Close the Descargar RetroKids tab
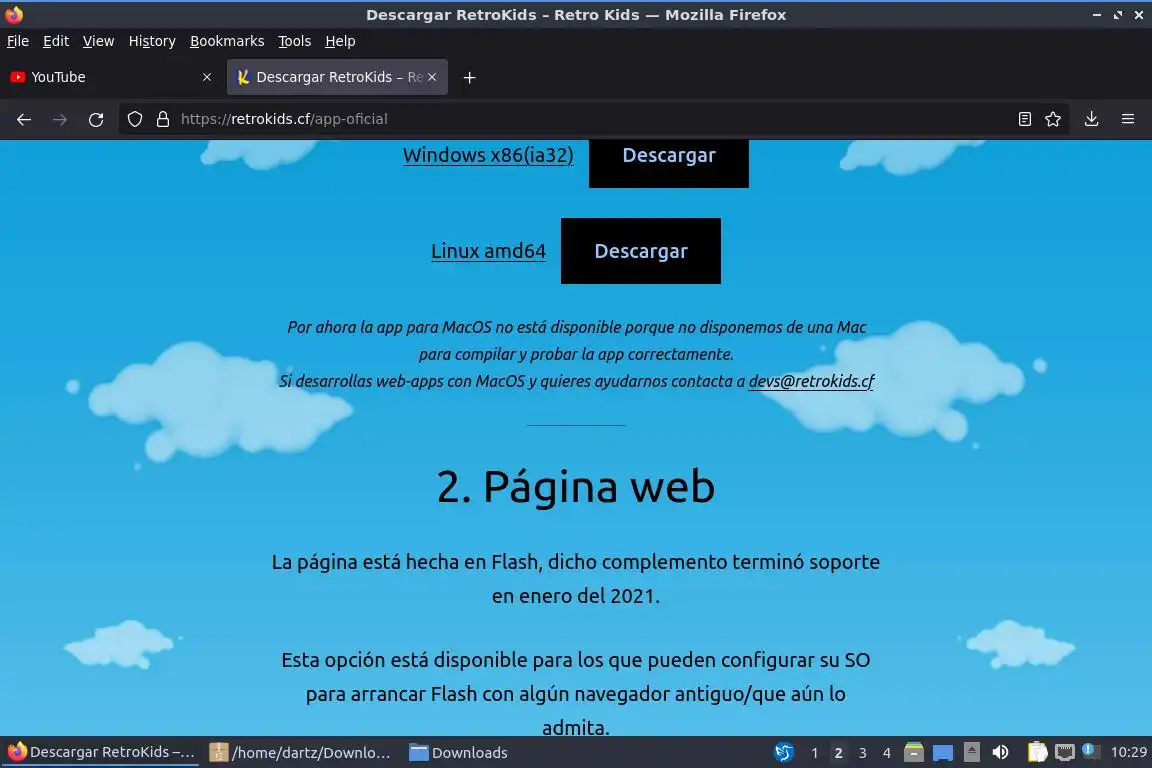The image size is (1152, 768). coord(432,77)
